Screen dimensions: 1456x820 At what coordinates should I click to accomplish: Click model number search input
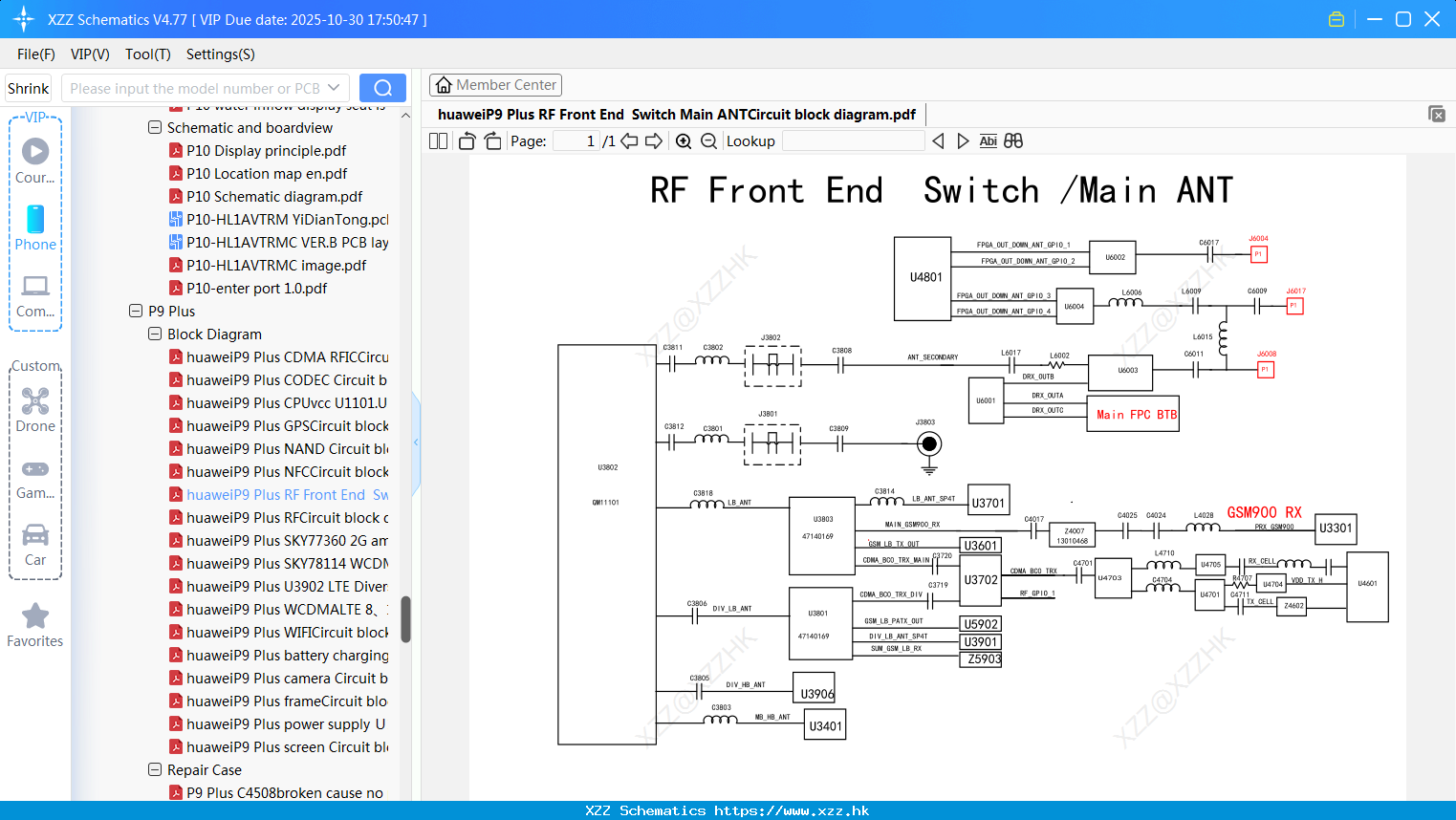pos(194,88)
